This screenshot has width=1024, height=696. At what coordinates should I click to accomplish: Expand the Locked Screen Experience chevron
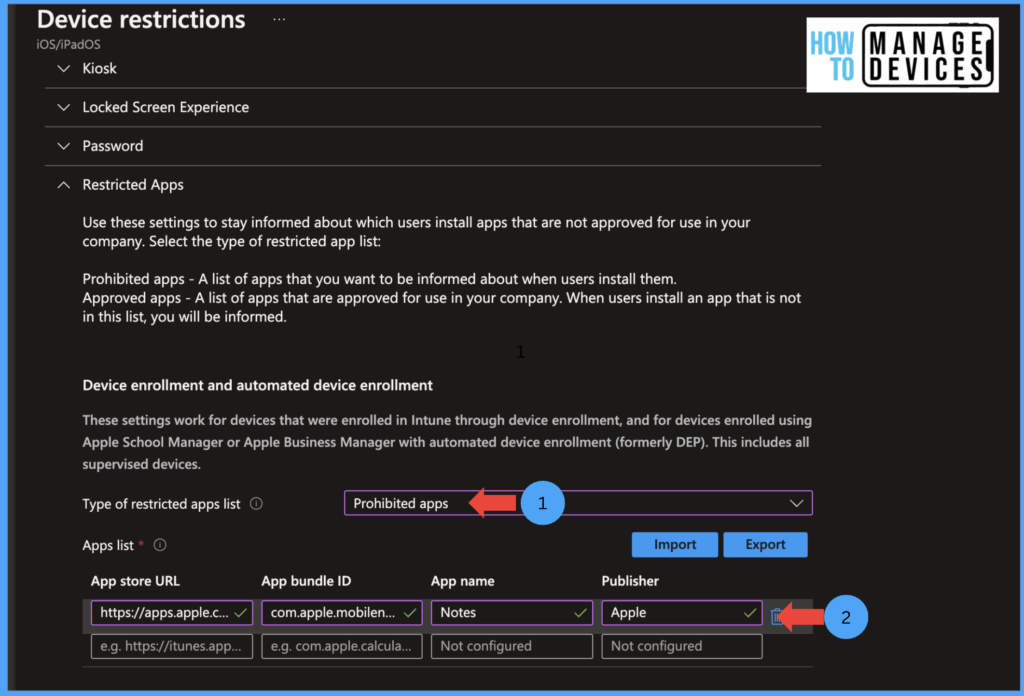click(x=63, y=107)
